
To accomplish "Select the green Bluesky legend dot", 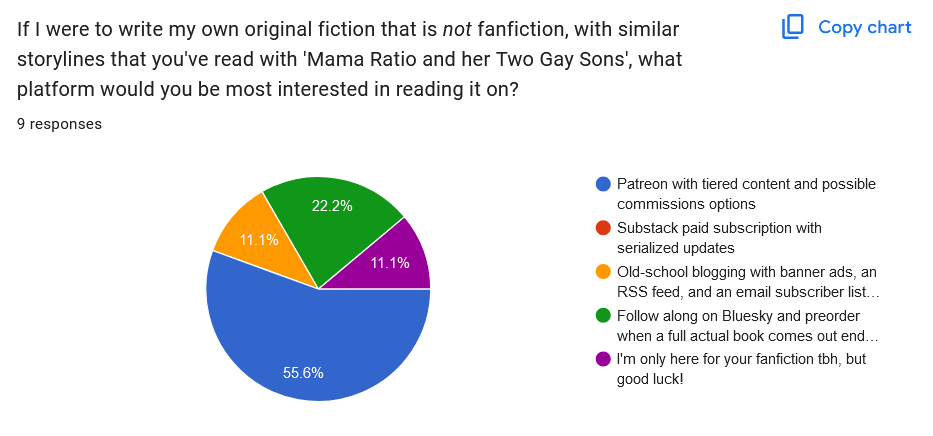I will coord(603,316).
